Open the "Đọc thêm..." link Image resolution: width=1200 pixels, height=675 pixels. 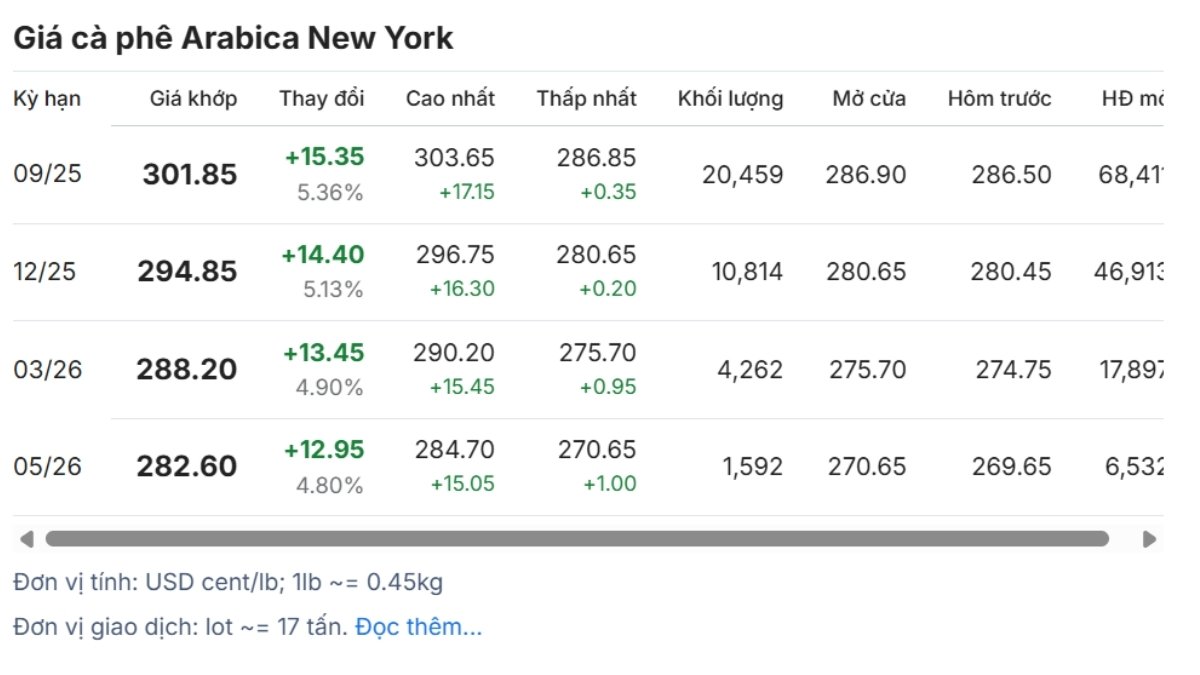[418, 627]
